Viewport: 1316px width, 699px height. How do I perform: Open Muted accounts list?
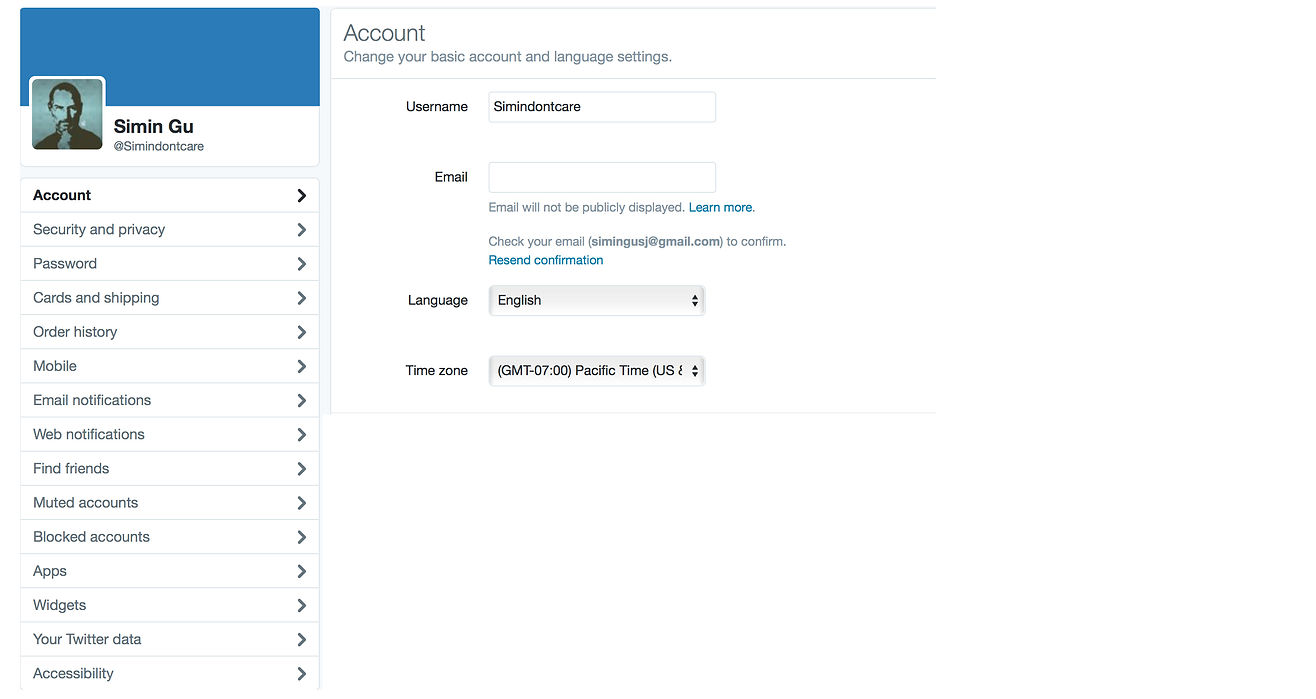170,502
